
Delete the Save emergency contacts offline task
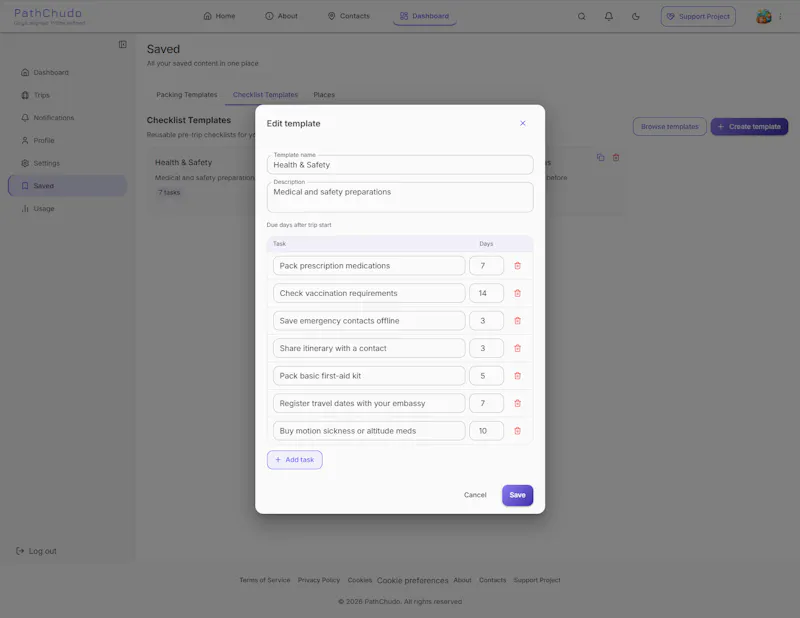(517, 321)
